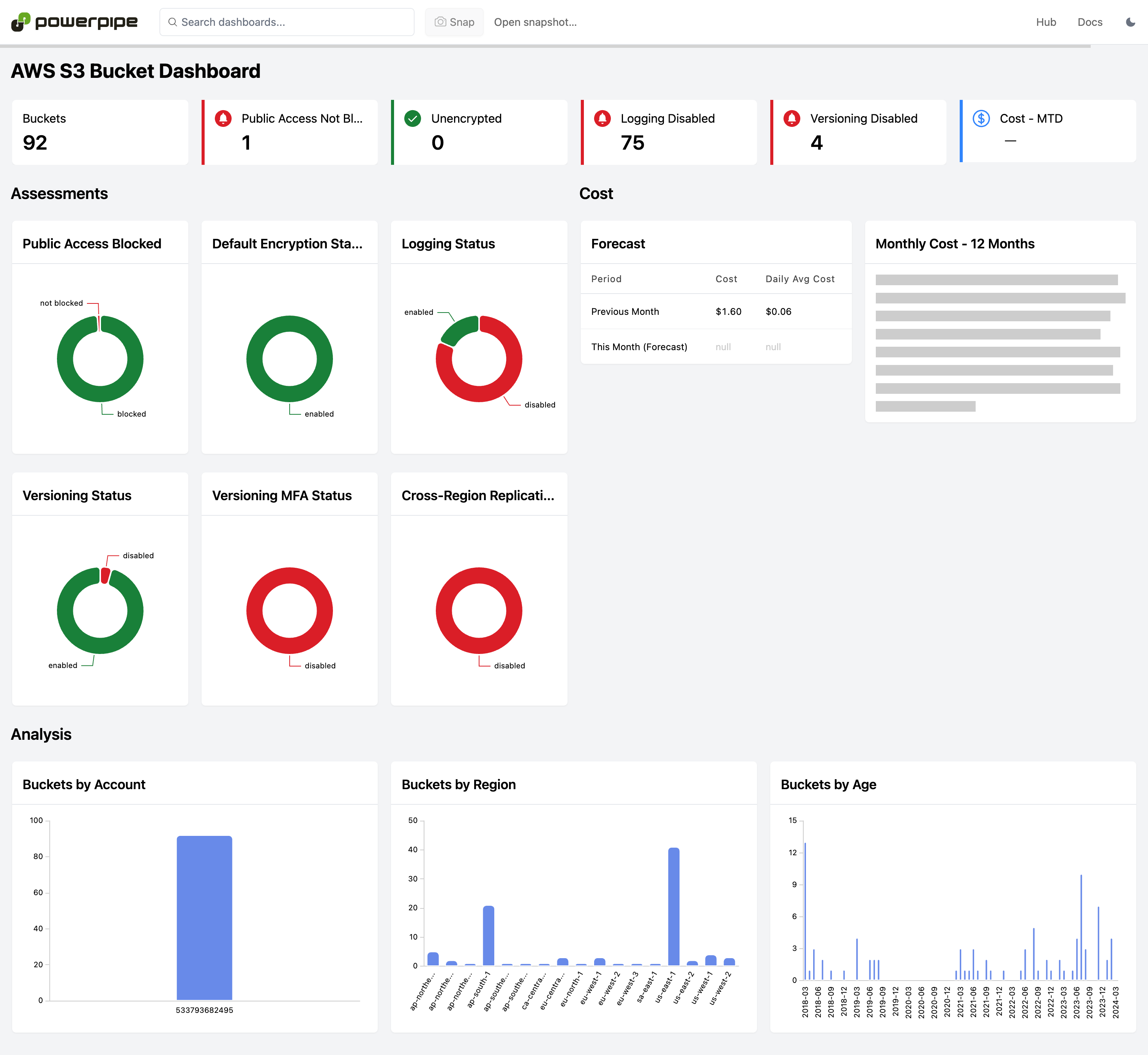Click the AWS S3 Bucket Dashboard heading
Viewport: 1148px width, 1055px height.
[x=136, y=71]
